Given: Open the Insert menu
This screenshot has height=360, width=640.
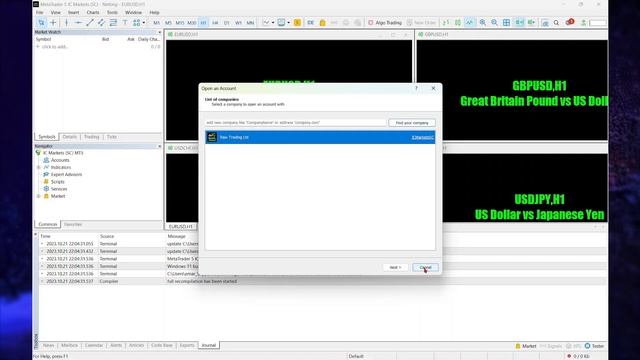Looking at the screenshot, I should click(x=74, y=13).
